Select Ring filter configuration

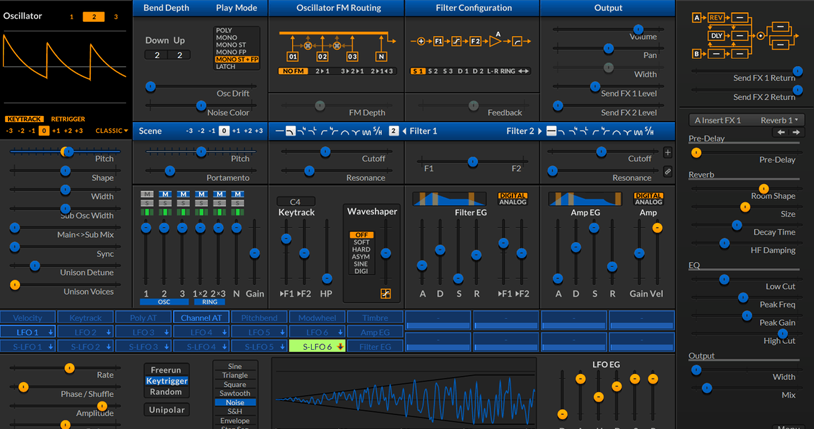[x=508, y=71]
